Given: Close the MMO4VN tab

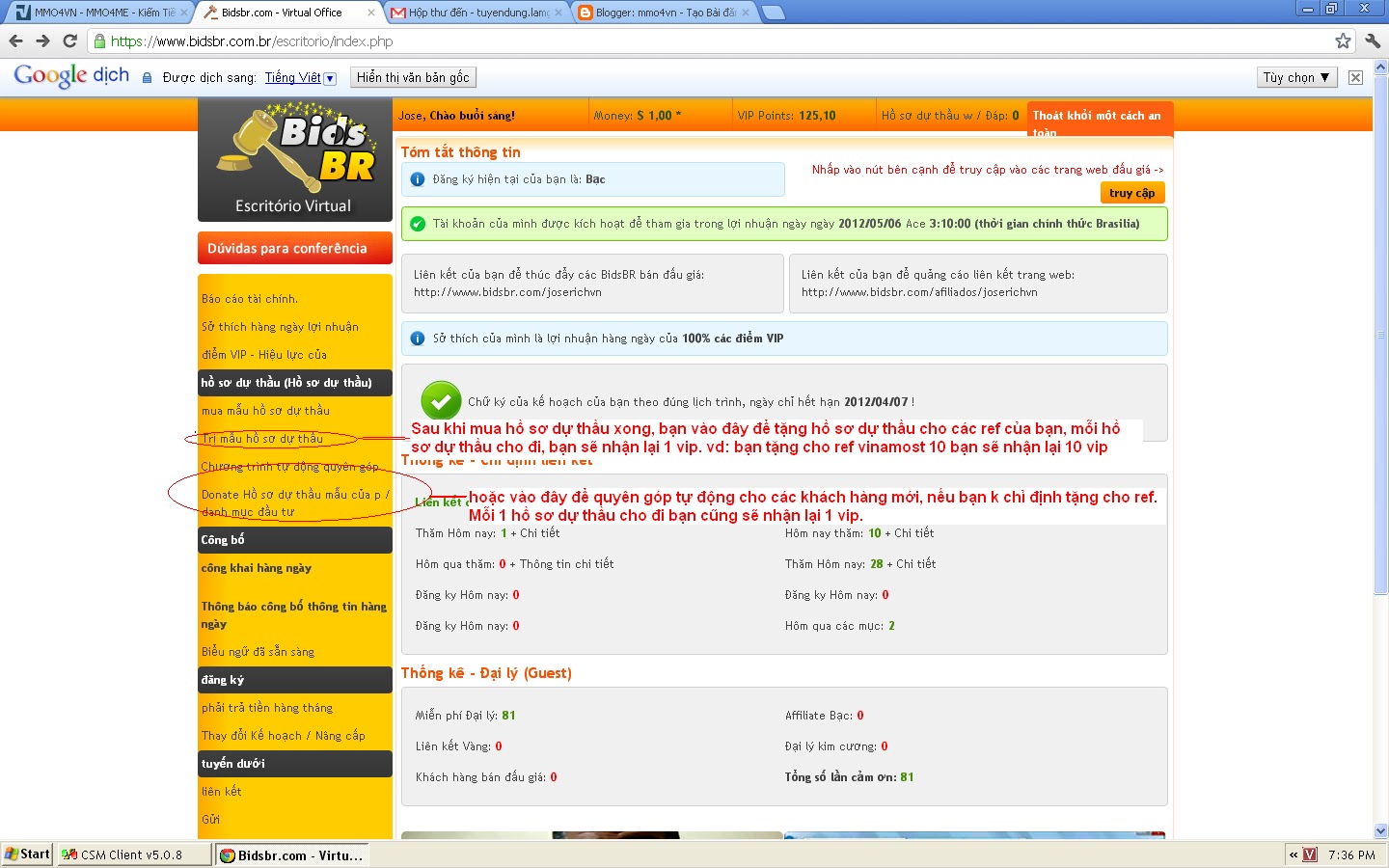Looking at the screenshot, I should 184,13.
